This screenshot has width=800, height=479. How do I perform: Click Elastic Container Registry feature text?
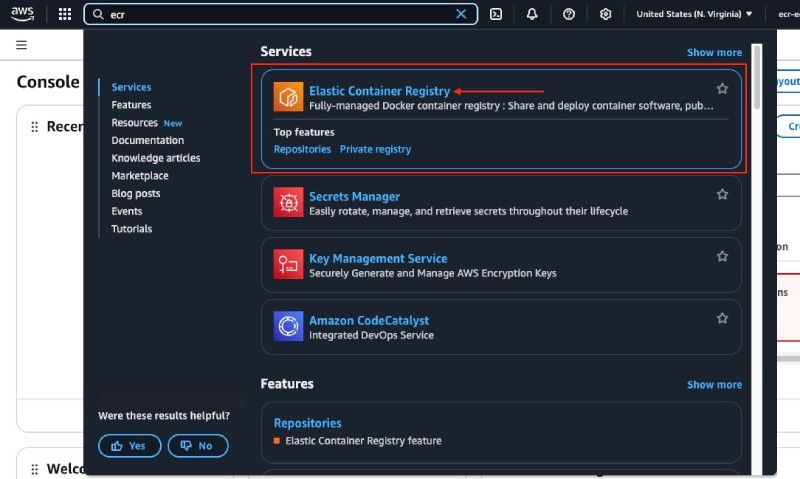[363, 441]
